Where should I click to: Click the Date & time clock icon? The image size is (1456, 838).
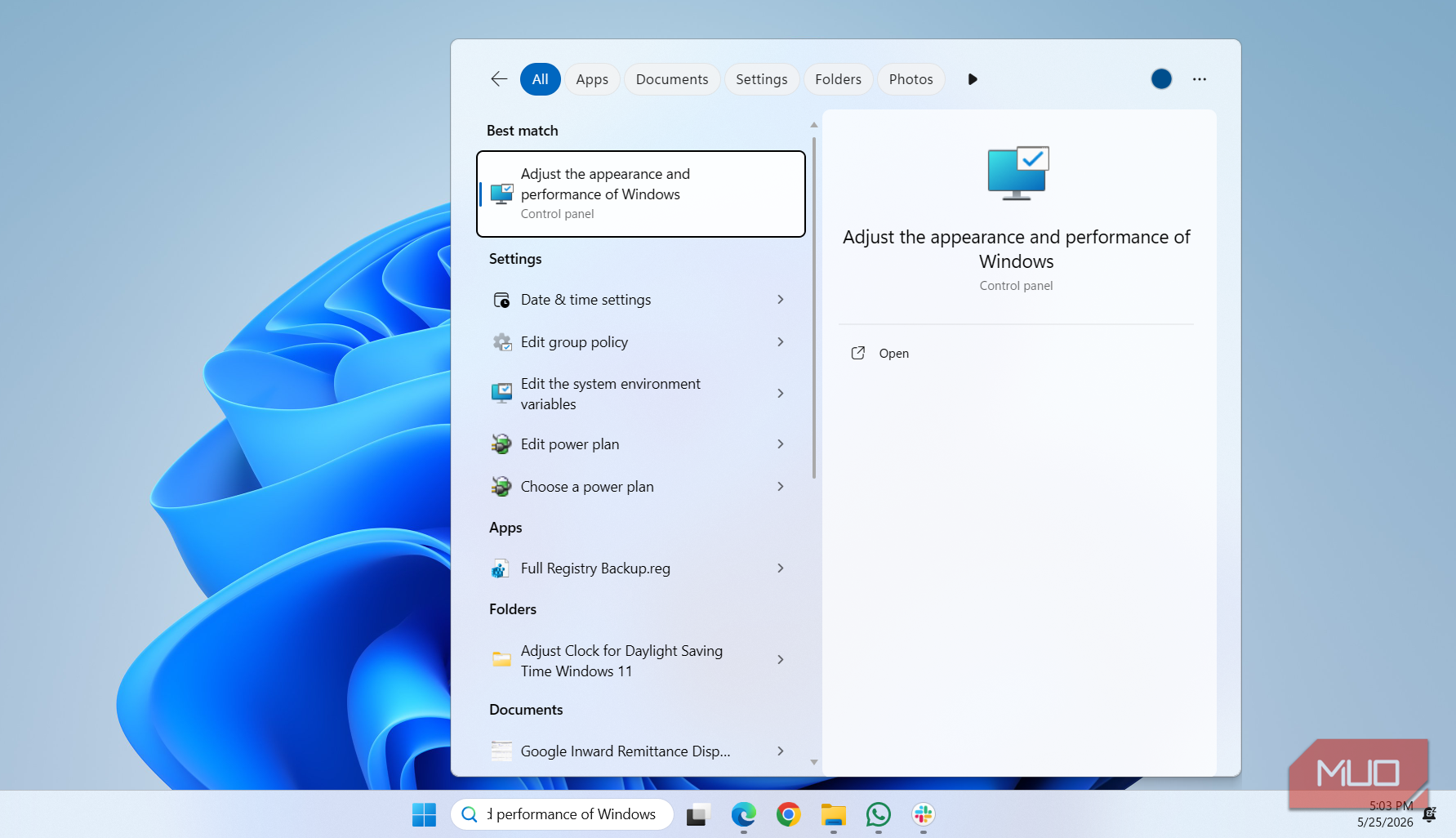pyautogui.click(x=501, y=300)
